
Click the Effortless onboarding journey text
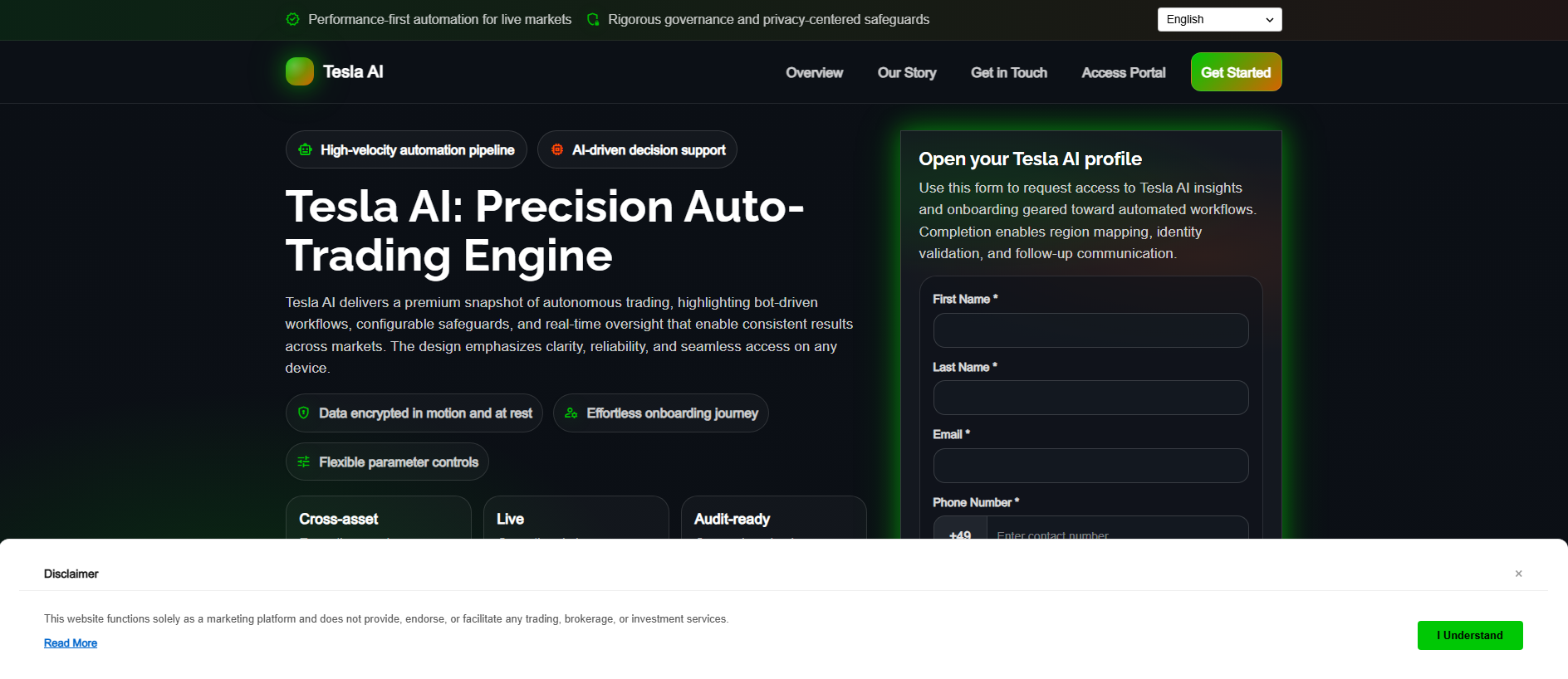coord(673,413)
